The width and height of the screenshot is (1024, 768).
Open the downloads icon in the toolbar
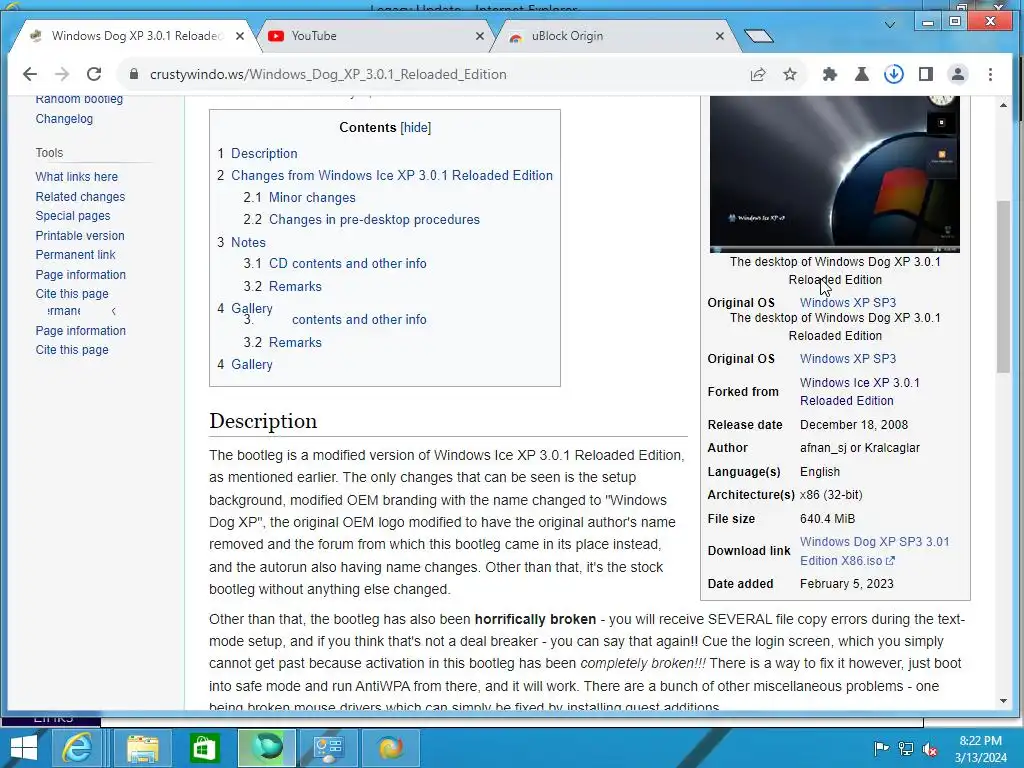pyautogui.click(x=894, y=74)
